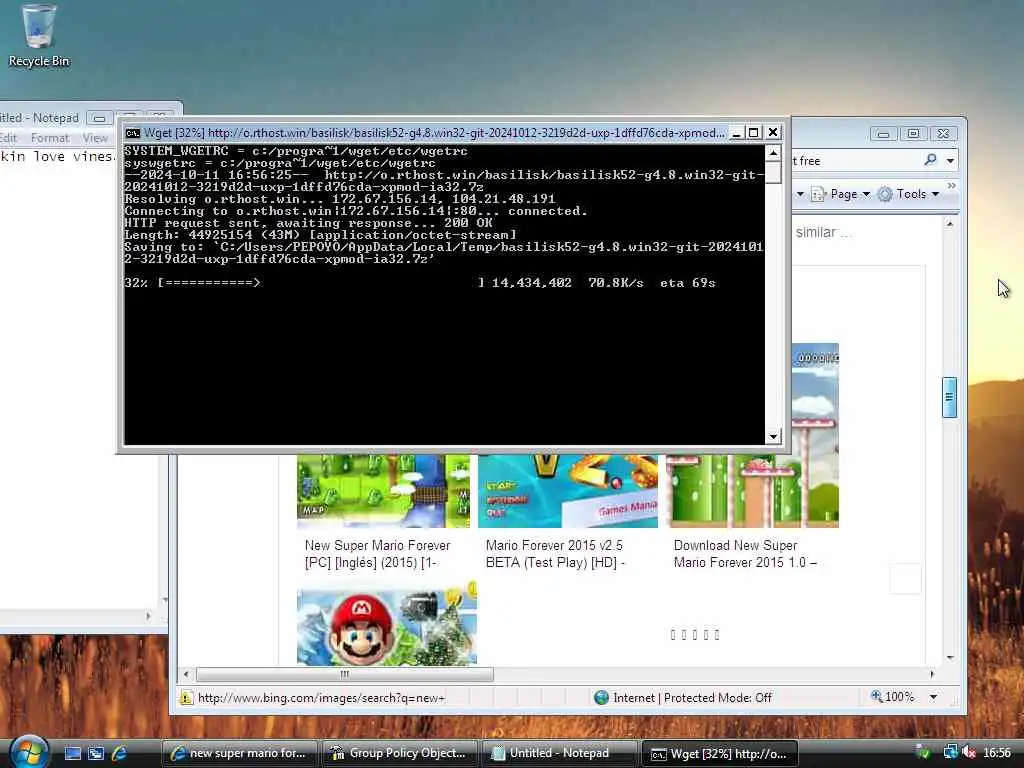
Task: Switch to Untitled - Notepad taskbar button
Action: coord(559,754)
